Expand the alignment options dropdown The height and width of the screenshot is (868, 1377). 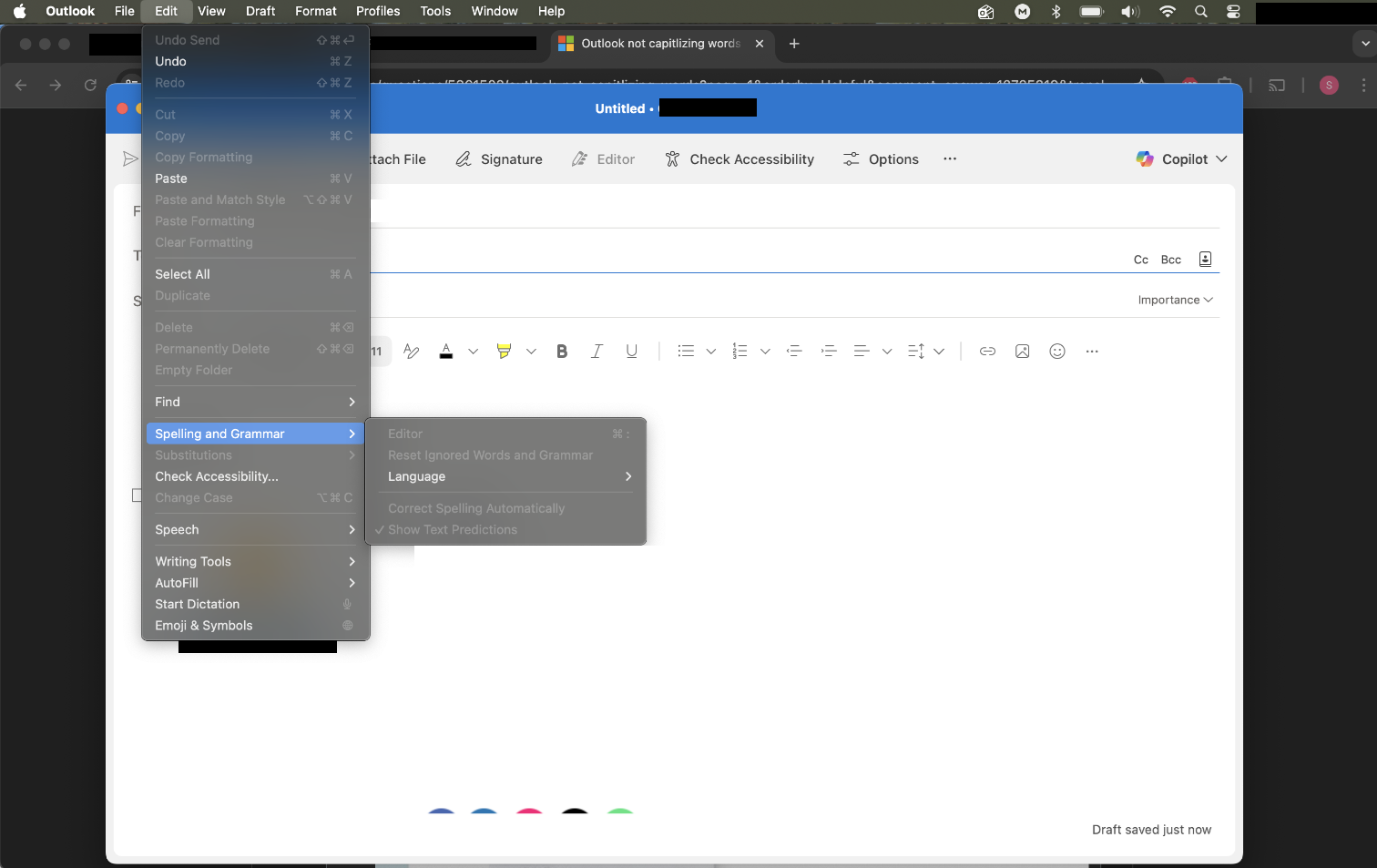click(x=887, y=352)
